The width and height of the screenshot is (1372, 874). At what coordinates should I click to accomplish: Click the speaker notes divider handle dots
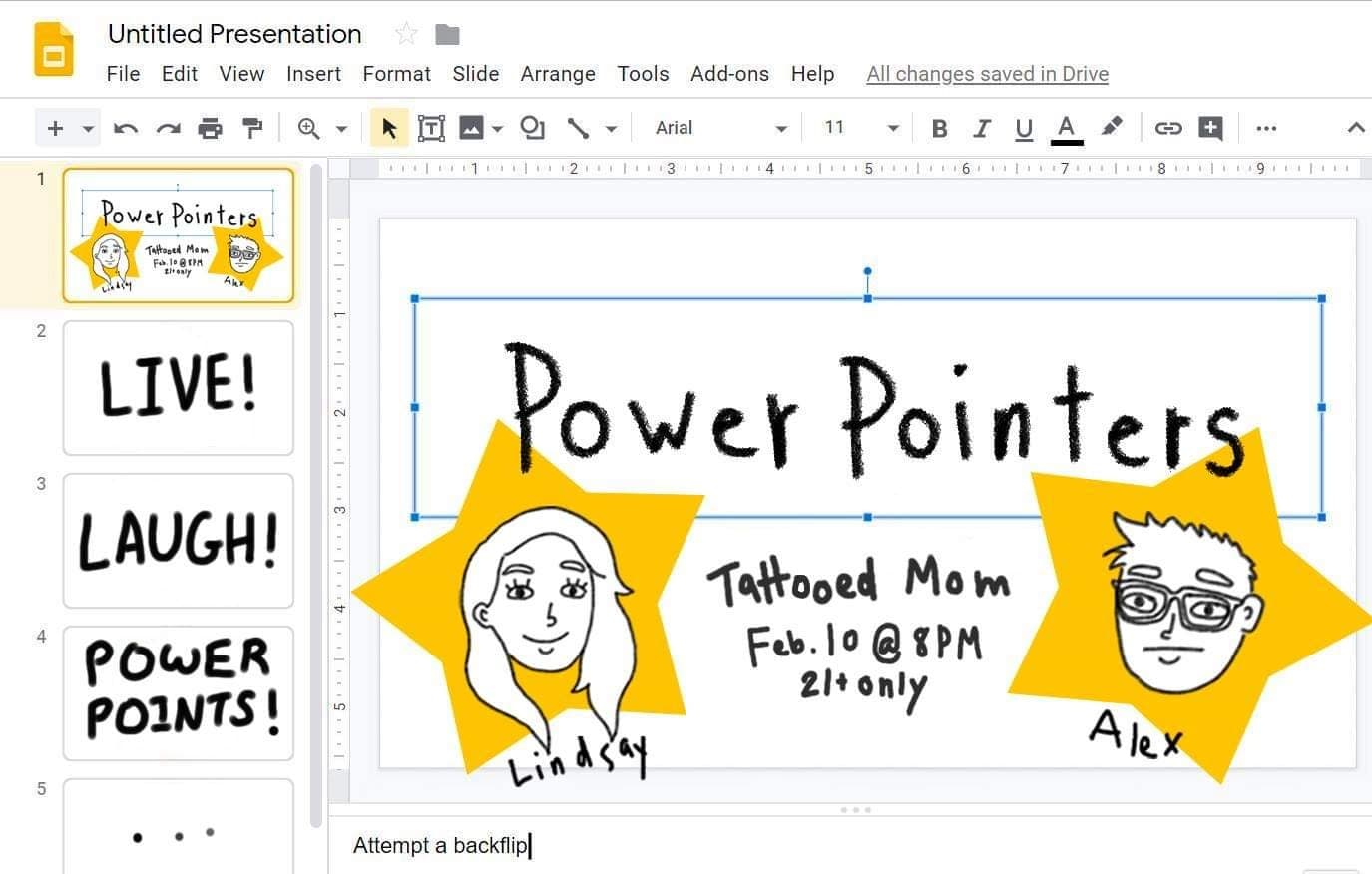(x=855, y=810)
